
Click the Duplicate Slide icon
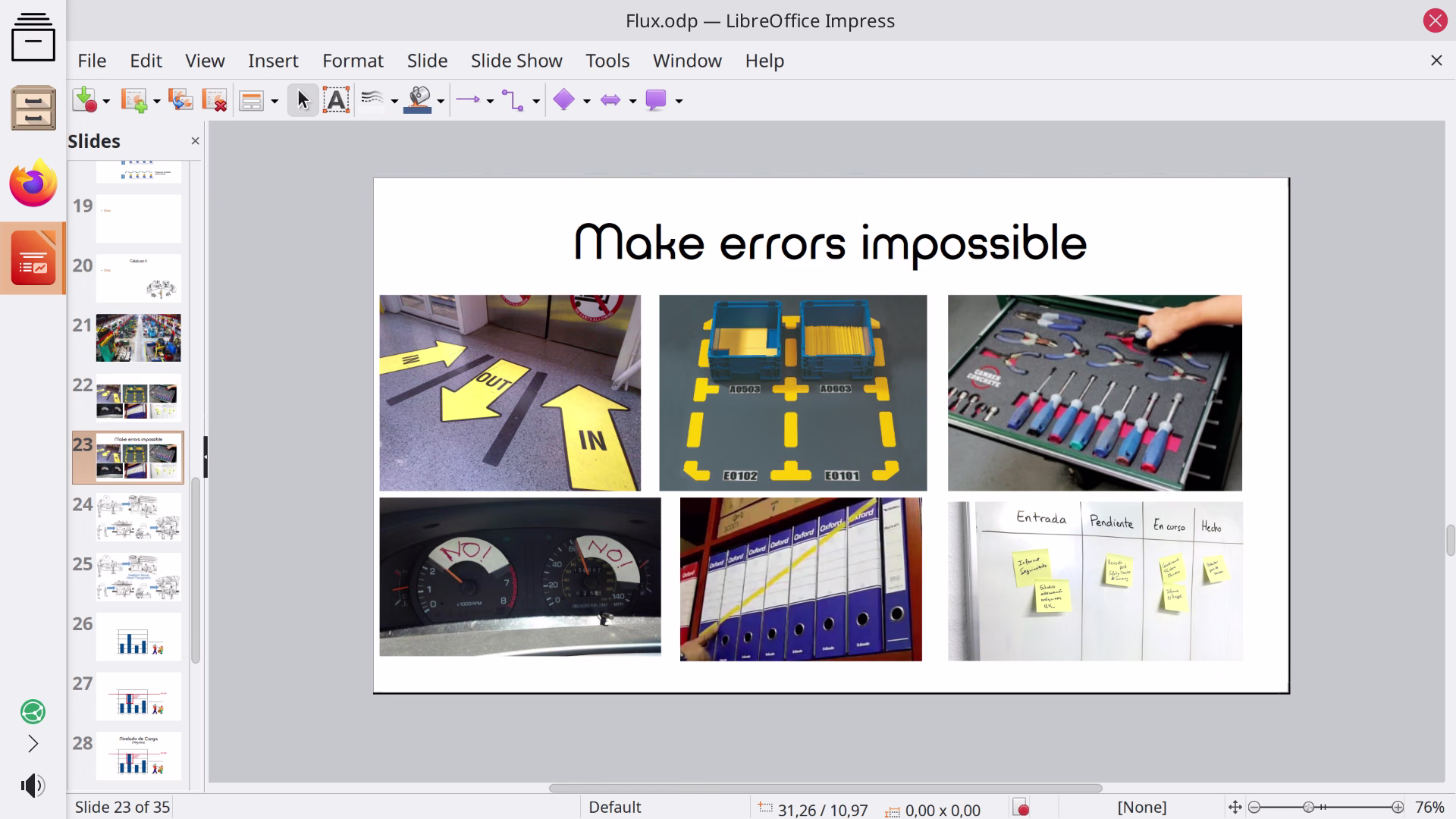tap(180, 100)
